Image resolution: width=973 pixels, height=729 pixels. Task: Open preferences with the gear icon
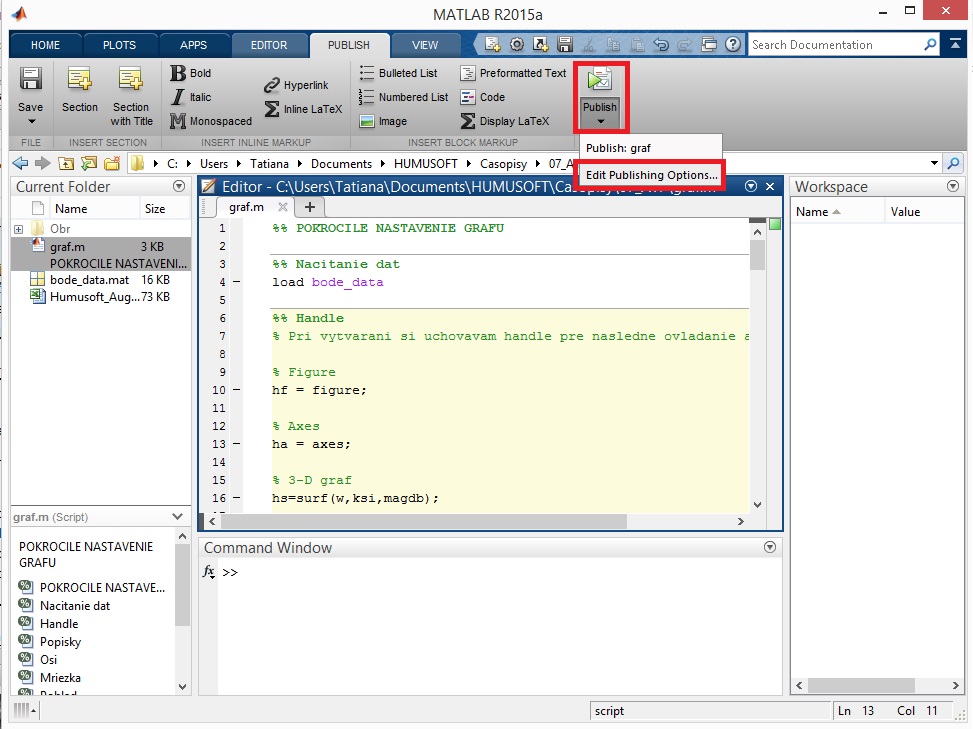[517, 44]
